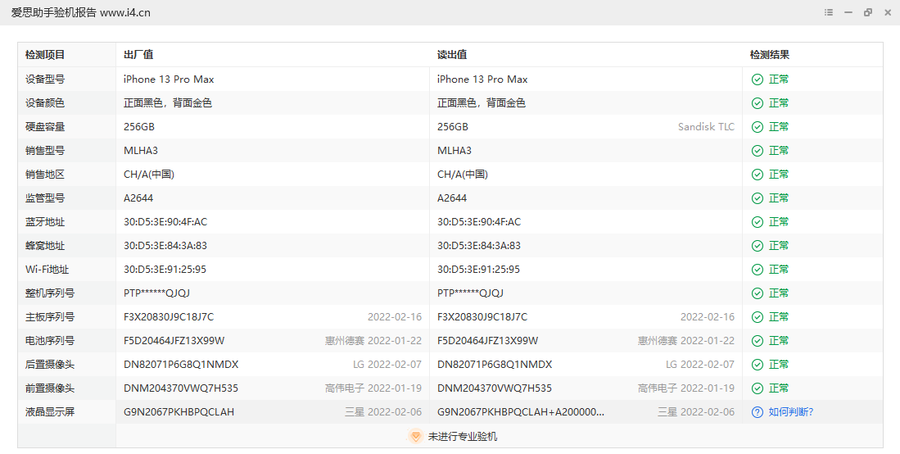Click the question mark icon in 液晶显示屏 row
The height and width of the screenshot is (454, 900).
[757, 412]
